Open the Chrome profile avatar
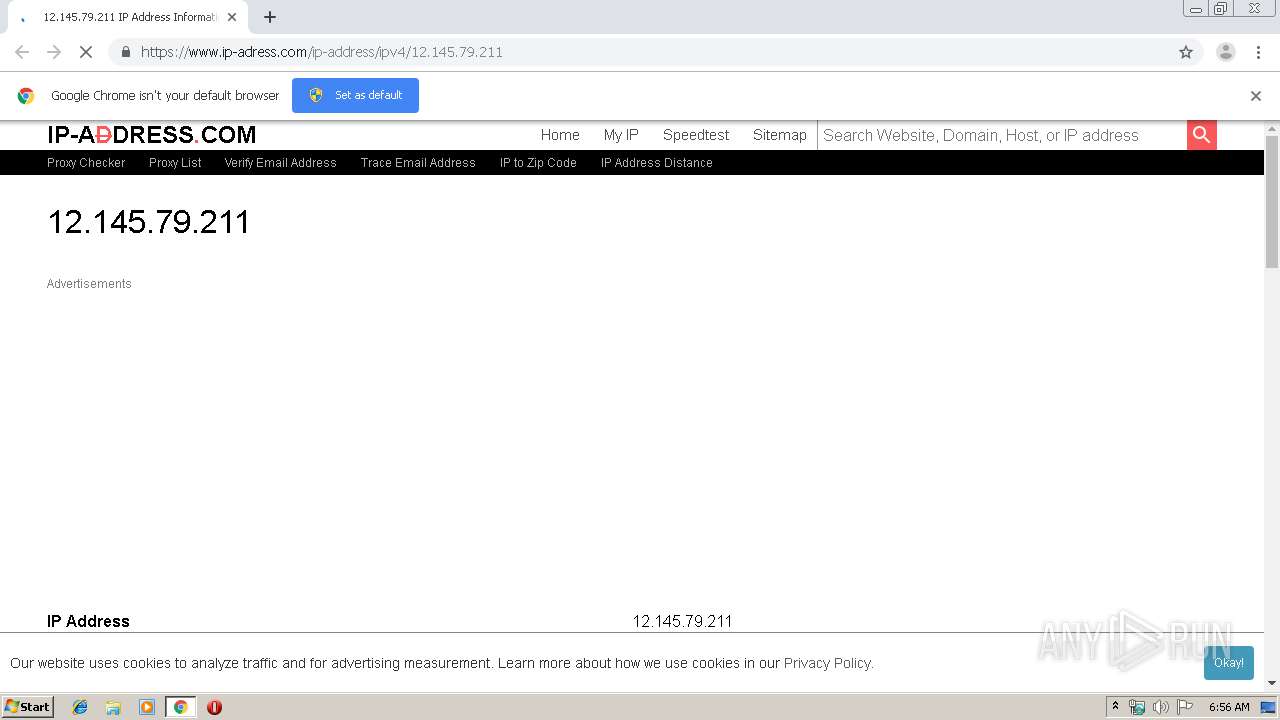This screenshot has height=720, width=1280. click(1225, 52)
